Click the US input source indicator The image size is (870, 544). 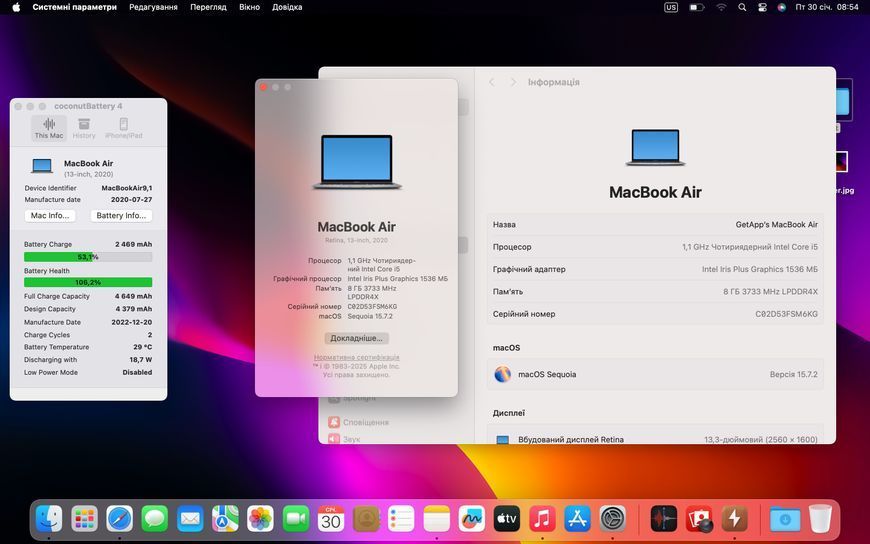[x=671, y=7]
